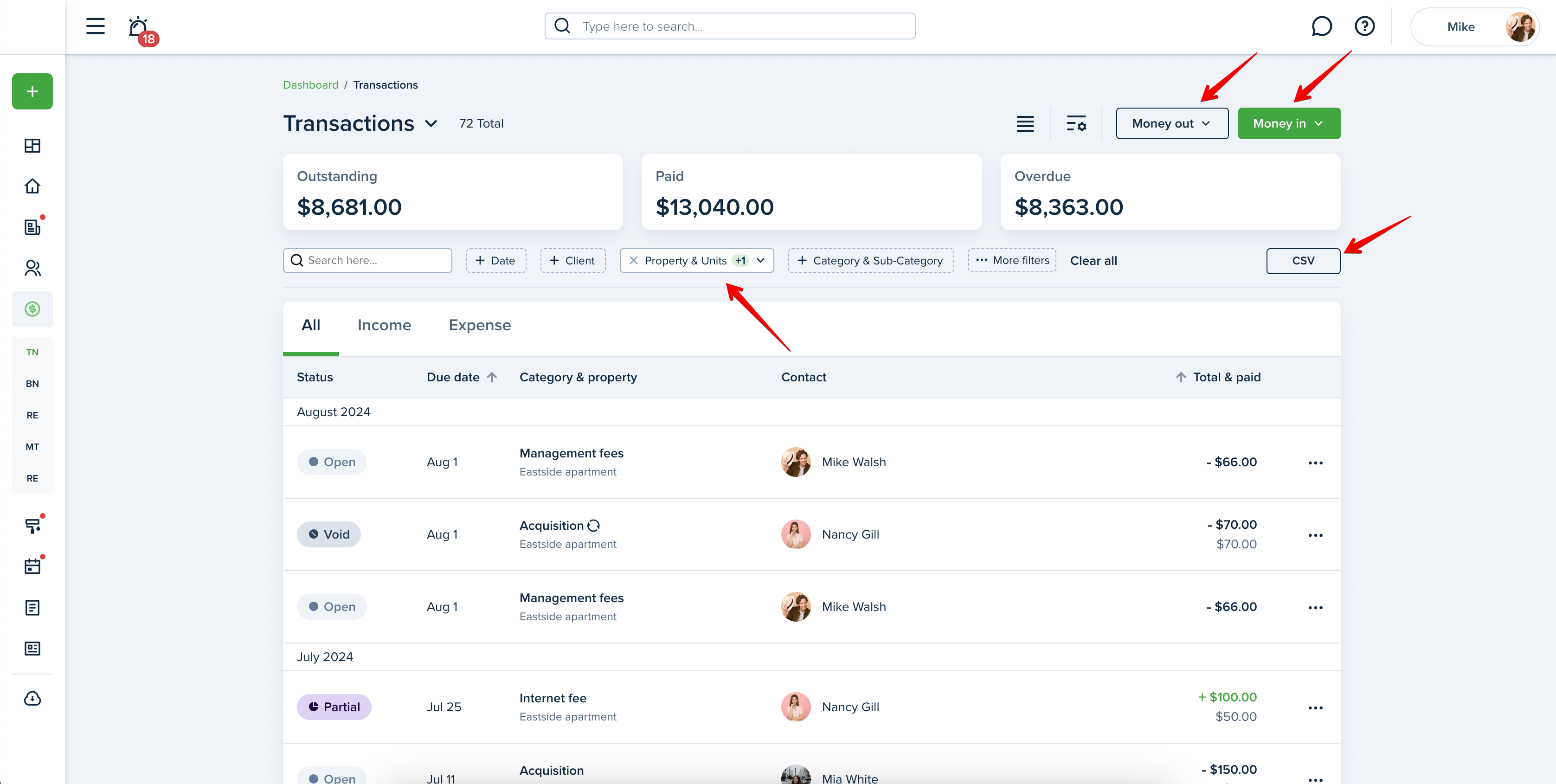Click the Outstanding $8,681.00 card
1556x784 pixels.
click(x=453, y=192)
